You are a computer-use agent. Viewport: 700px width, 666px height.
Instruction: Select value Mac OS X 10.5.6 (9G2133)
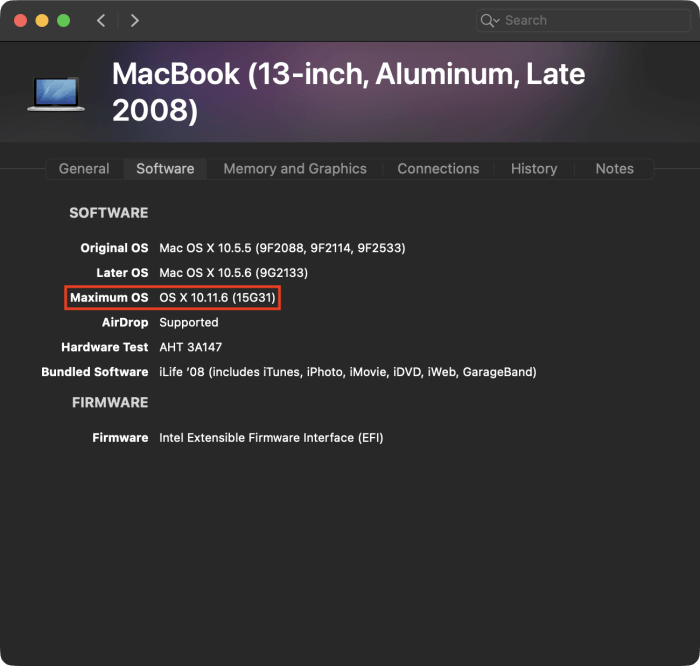click(x=233, y=273)
